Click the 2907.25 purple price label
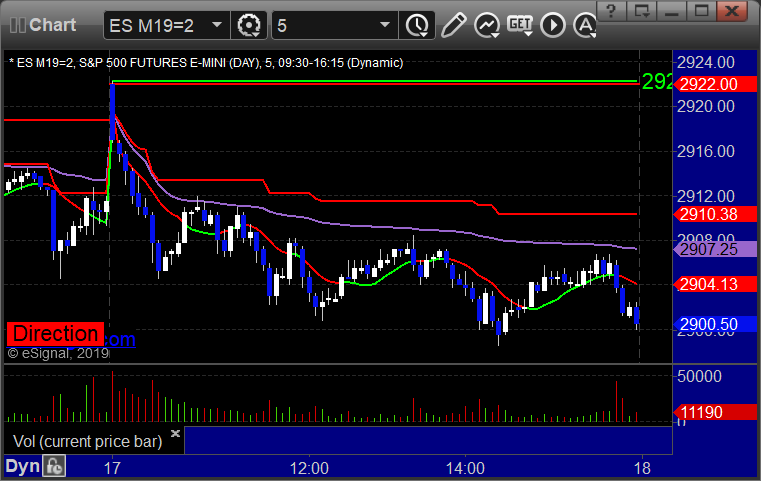Screen dimensions: 761x481 pyautogui.click(x=715, y=249)
